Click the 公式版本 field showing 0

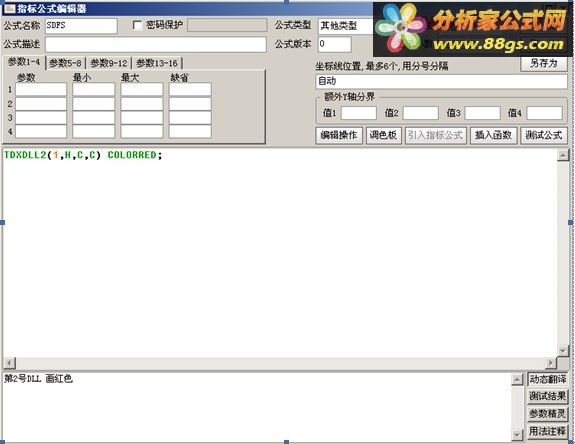coord(334,44)
